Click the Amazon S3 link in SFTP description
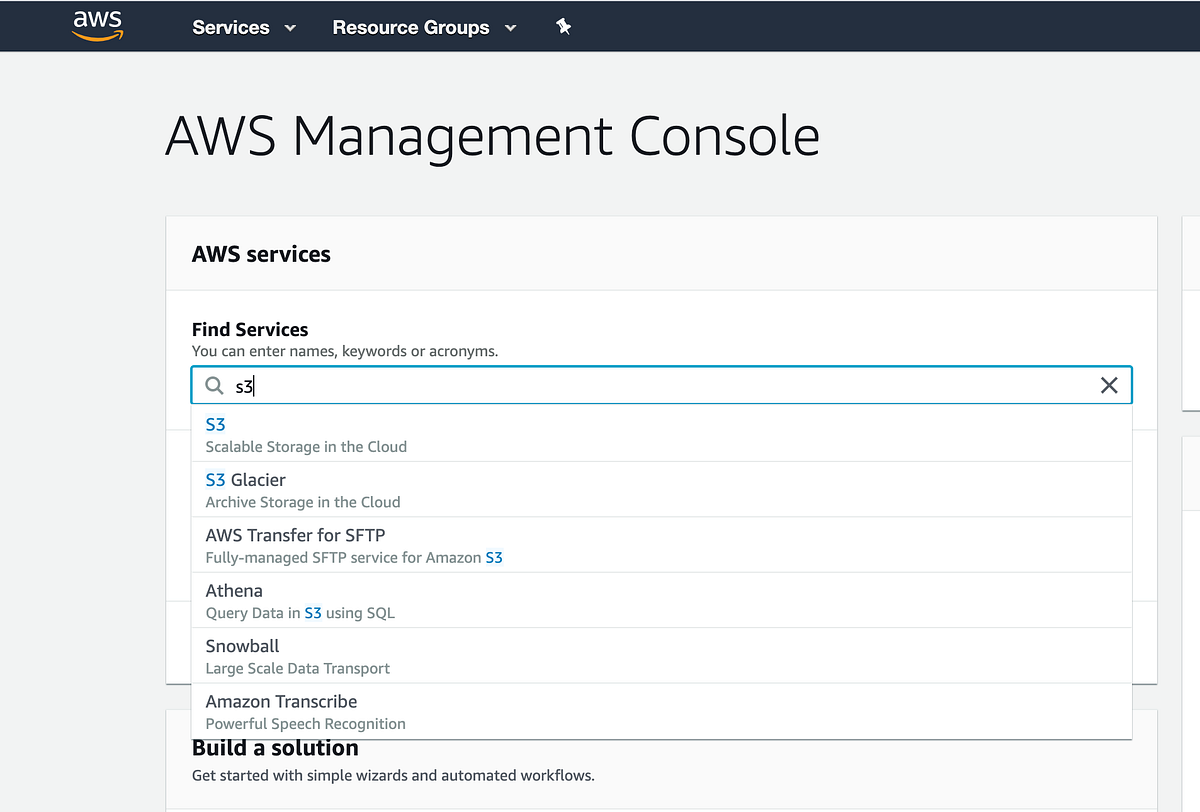This screenshot has width=1200, height=812. pyautogui.click(x=493, y=557)
